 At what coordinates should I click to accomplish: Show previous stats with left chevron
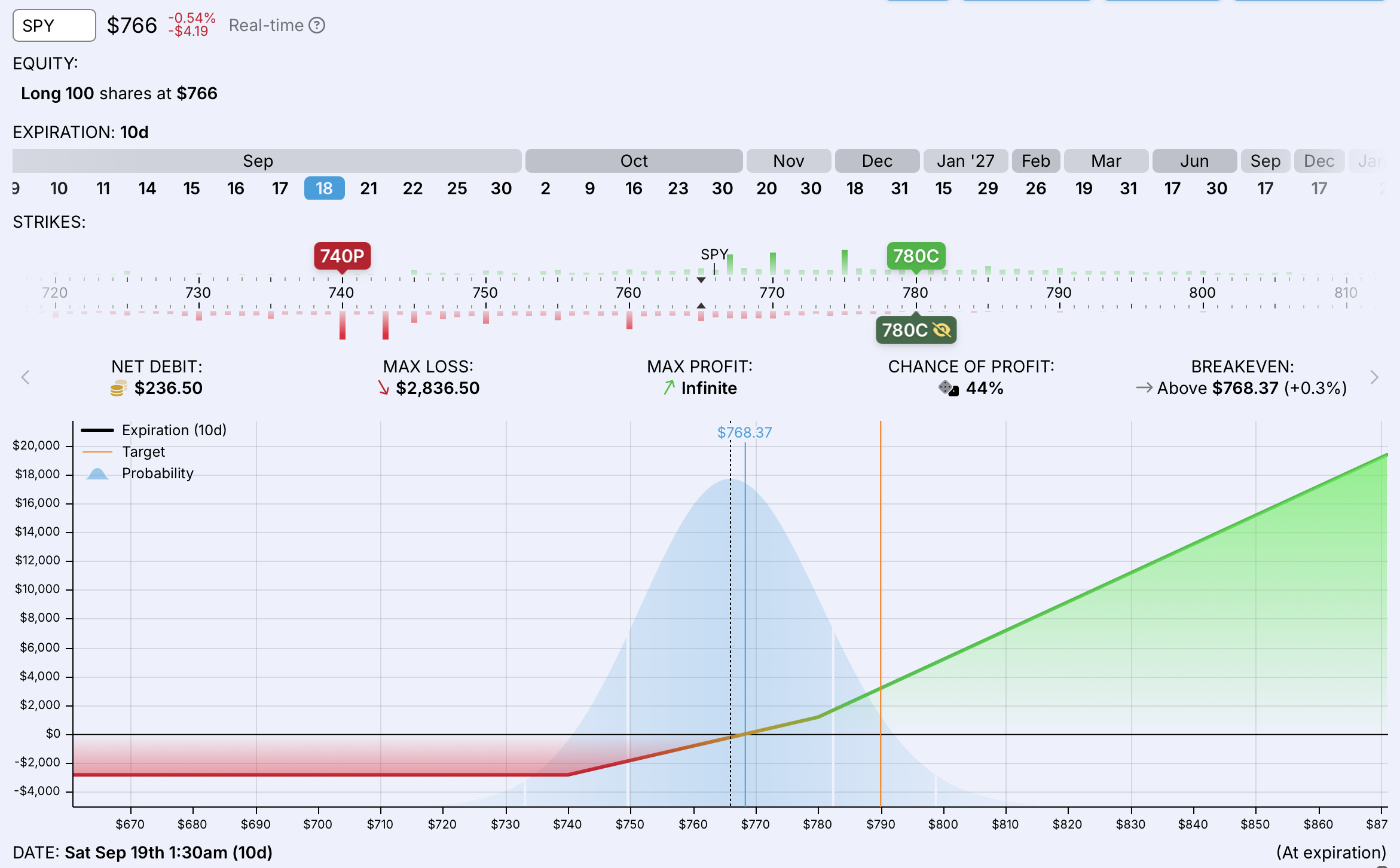(x=25, y=377)
